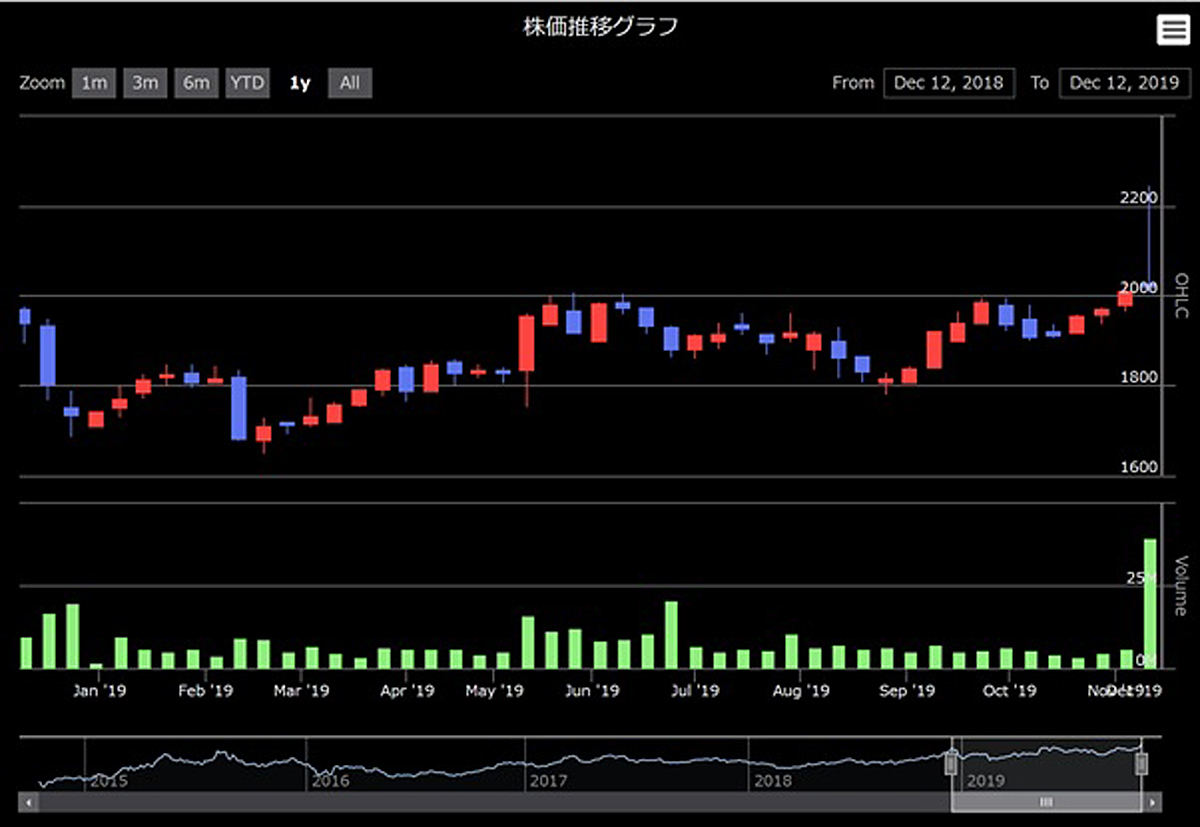Select the YTD zoom button
Image resolution: width=1200 pixels, height=827 pixels.
click(x=247, y=83)
